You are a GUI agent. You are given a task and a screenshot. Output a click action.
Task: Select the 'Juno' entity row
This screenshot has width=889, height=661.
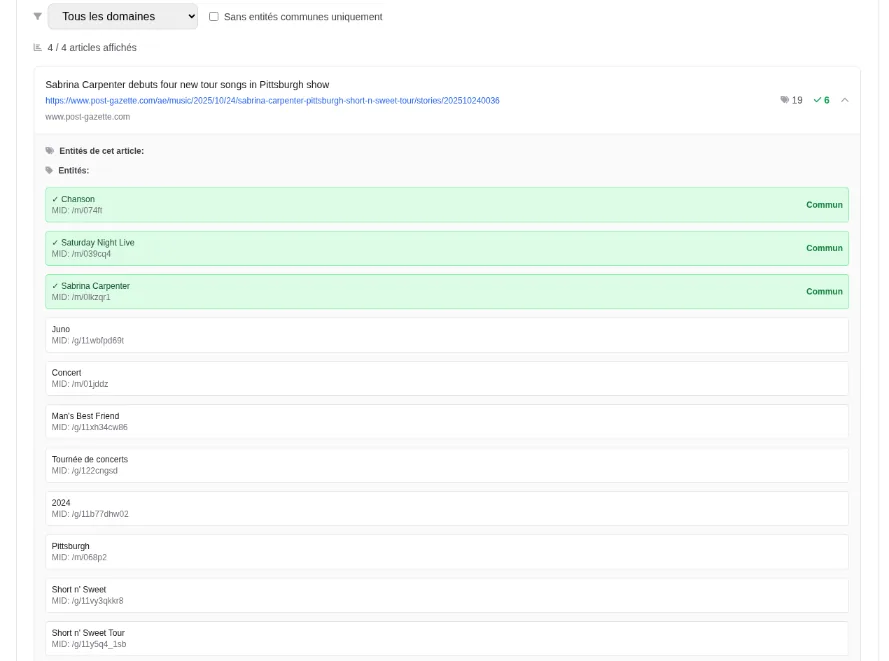pyautogui.click(x=447, y=335)
